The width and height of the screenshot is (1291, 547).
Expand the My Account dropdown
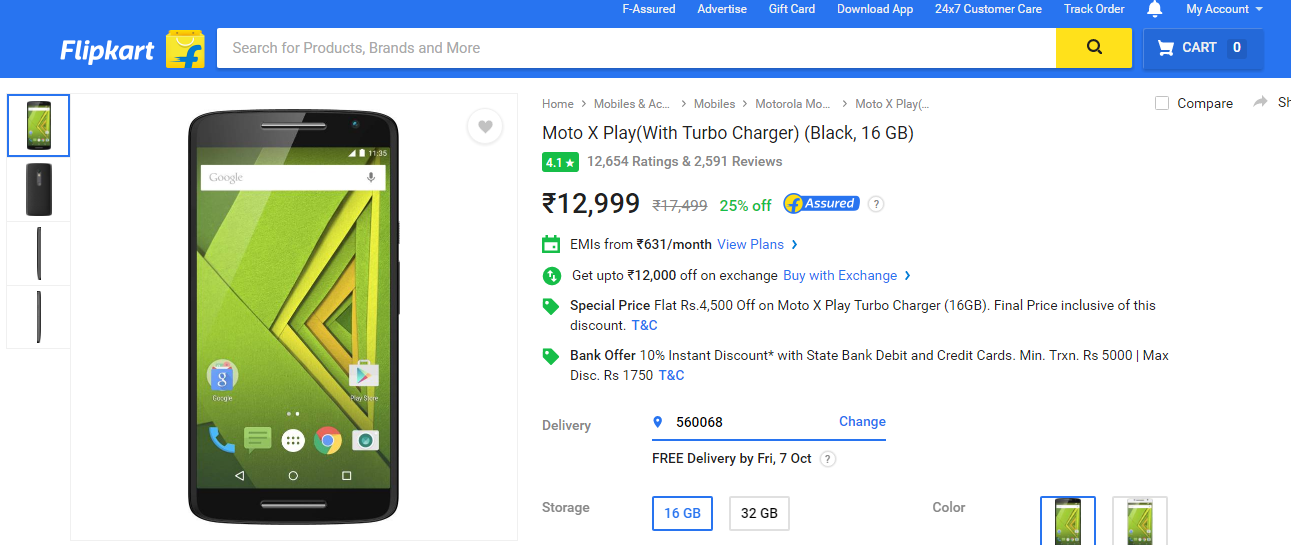tap(1224, 9)
